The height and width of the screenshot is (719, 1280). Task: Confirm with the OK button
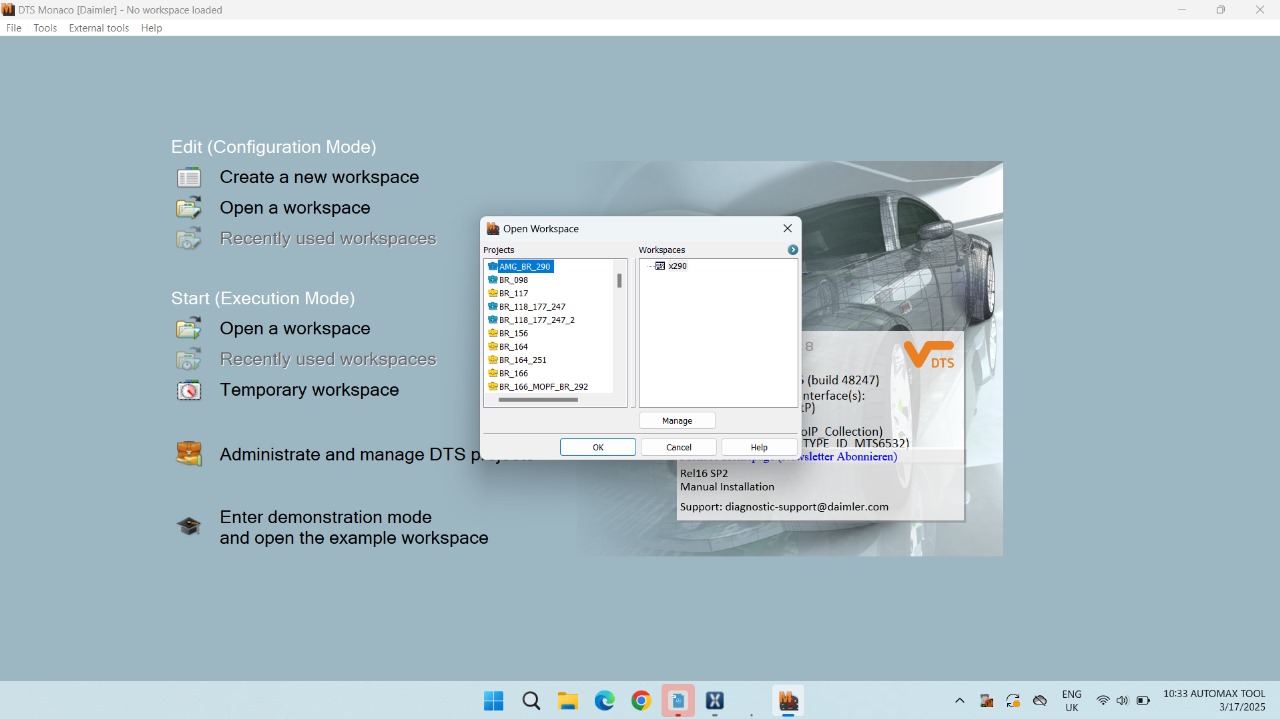pyautogui.click(x=598, y=447)
